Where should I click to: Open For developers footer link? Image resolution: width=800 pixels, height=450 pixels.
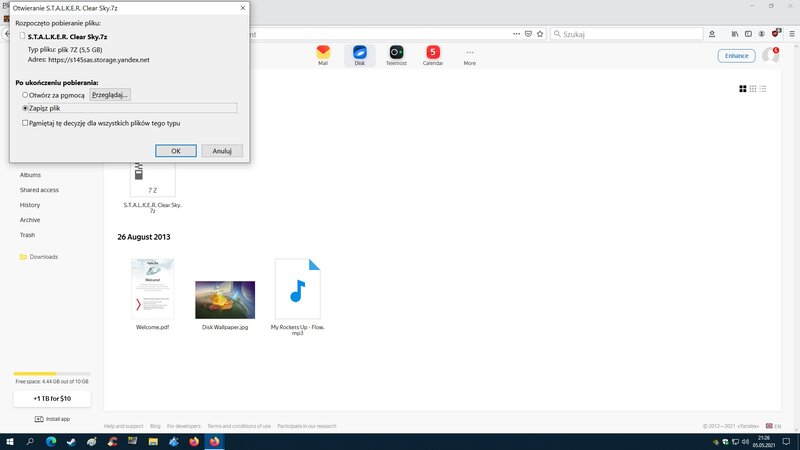click(184, 426)
